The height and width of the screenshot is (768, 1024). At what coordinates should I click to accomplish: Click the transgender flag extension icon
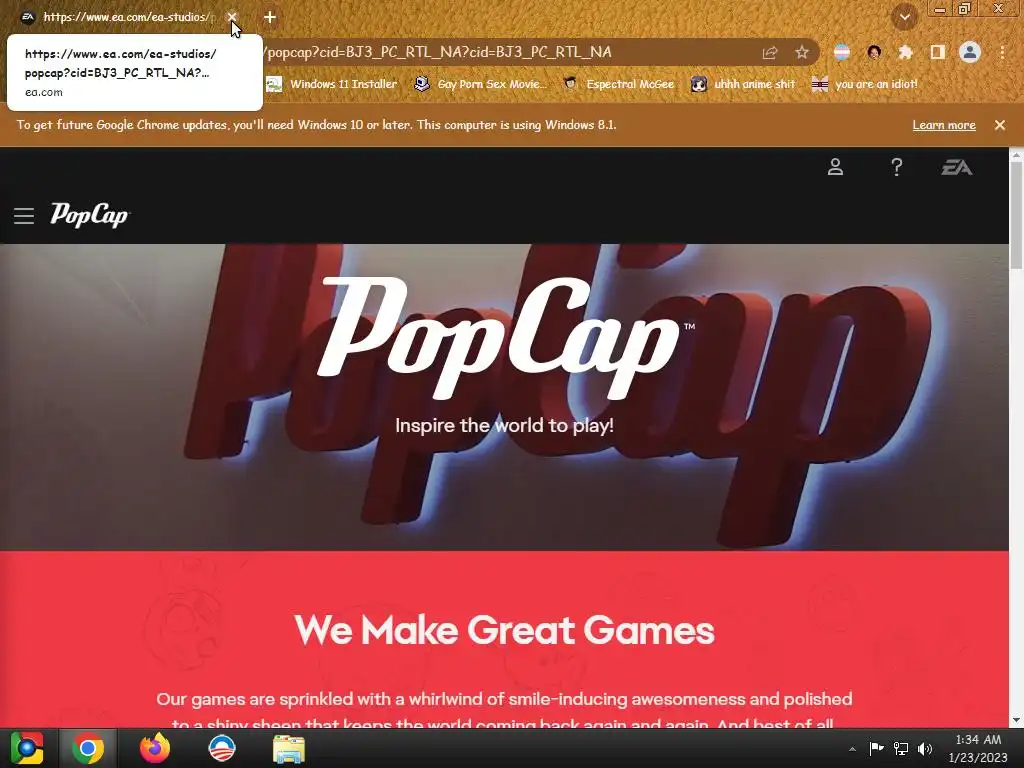(842, 52)
